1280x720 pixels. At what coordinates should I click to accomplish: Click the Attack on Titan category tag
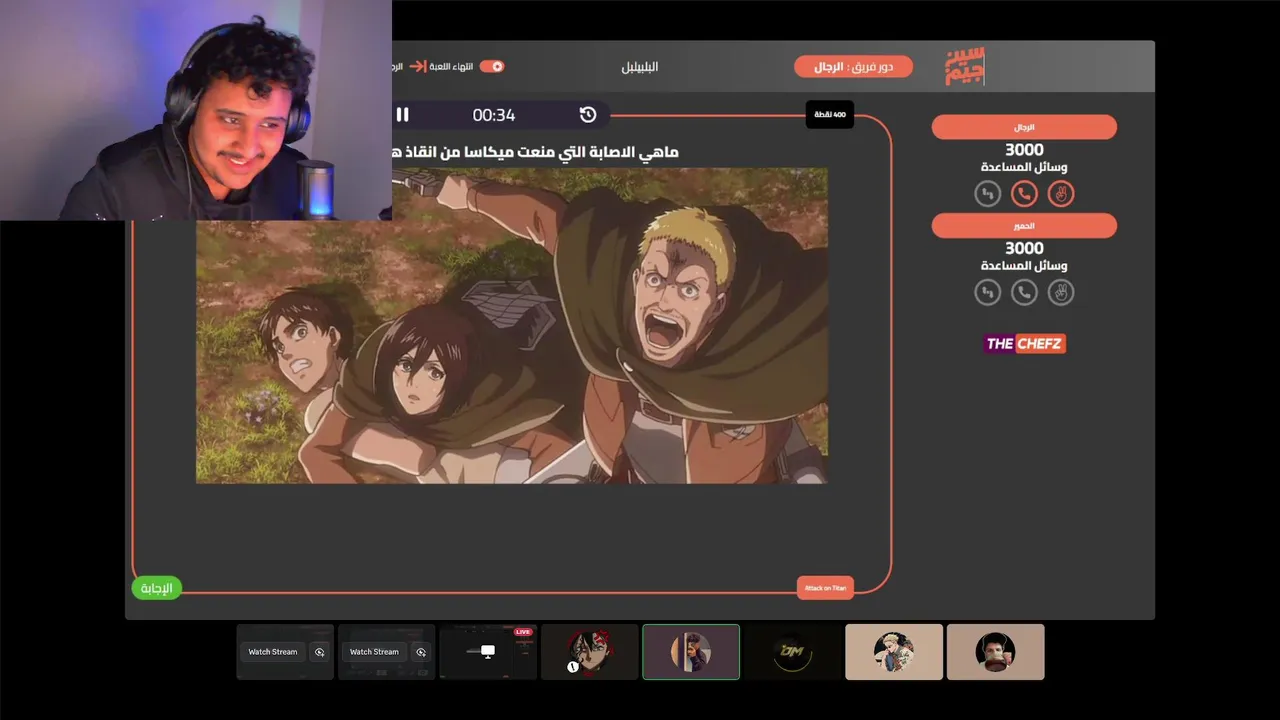pyautogui.click(x=825, y=588)
